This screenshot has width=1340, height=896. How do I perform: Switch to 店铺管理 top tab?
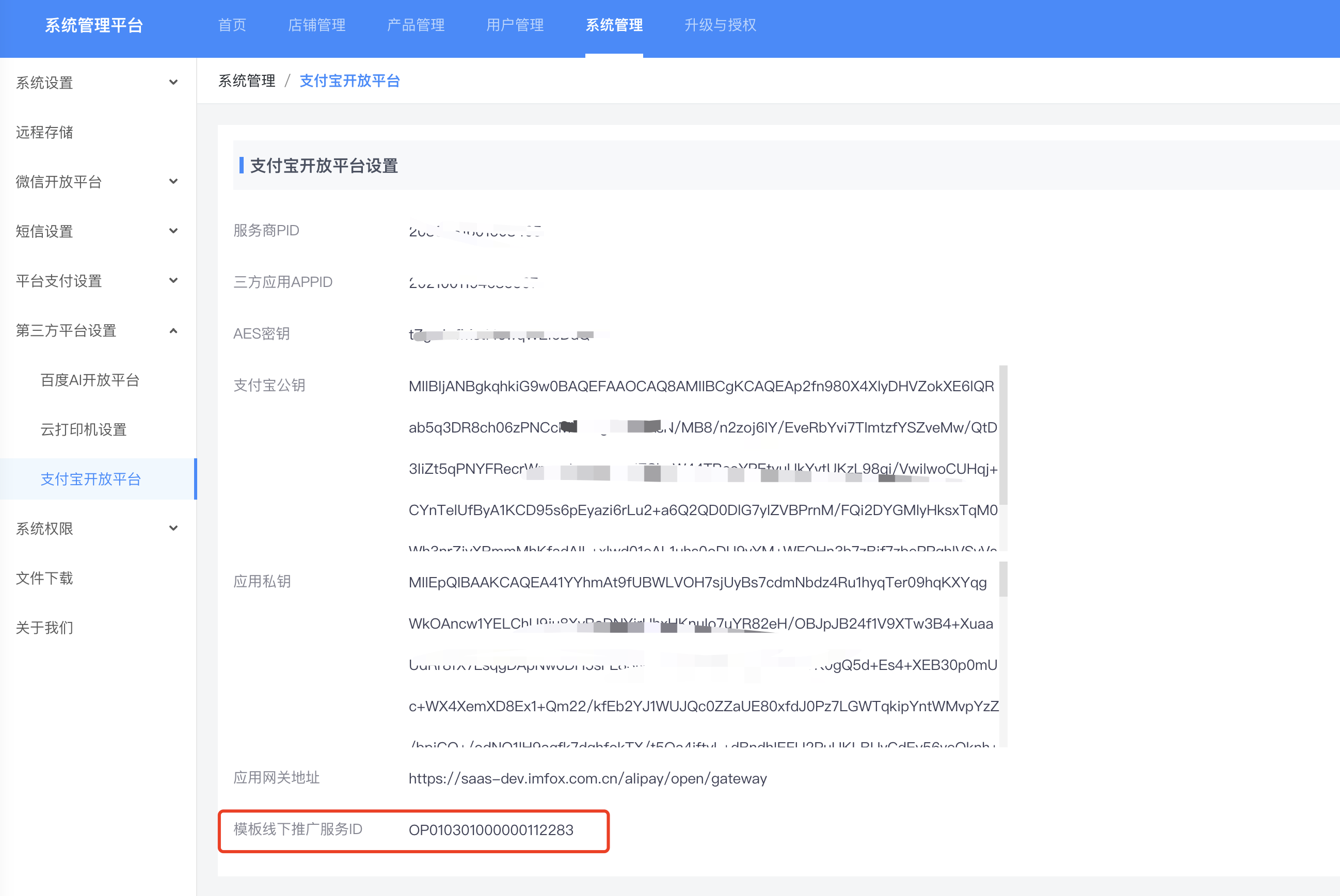click(316, 25)
